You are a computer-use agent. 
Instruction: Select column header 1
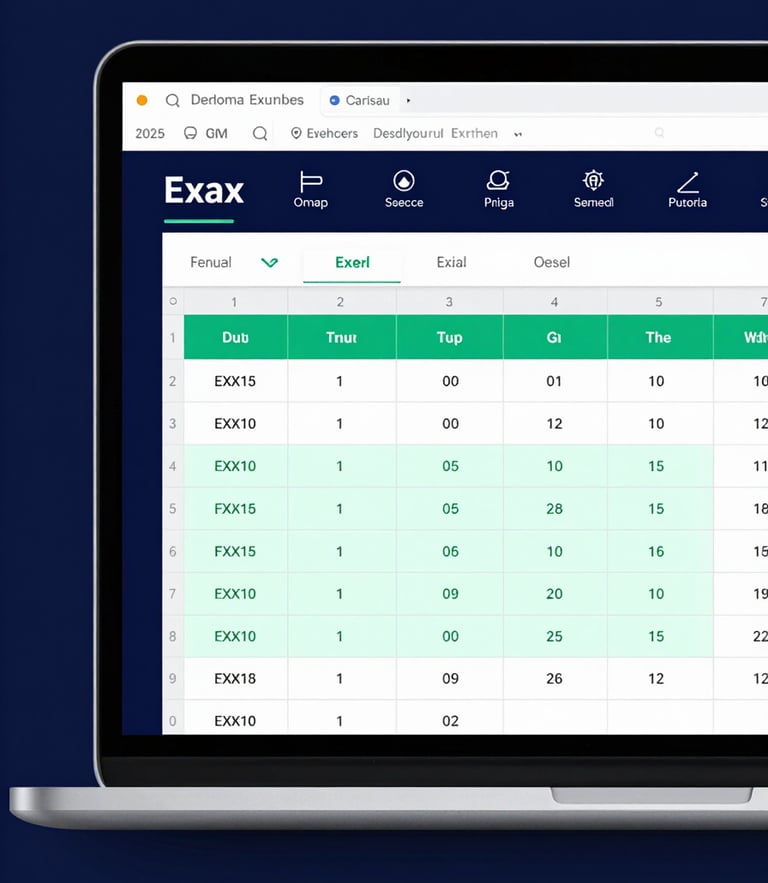[x=235, y=302]
